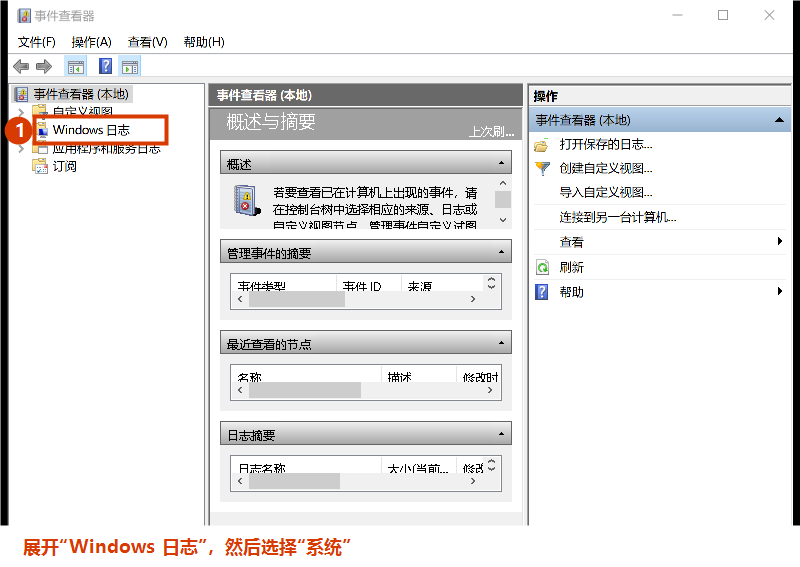Click the Back arrow toolbar icon
Viewport: 800px width, 567px height.
pyautogui.click(x=21, y=66)
